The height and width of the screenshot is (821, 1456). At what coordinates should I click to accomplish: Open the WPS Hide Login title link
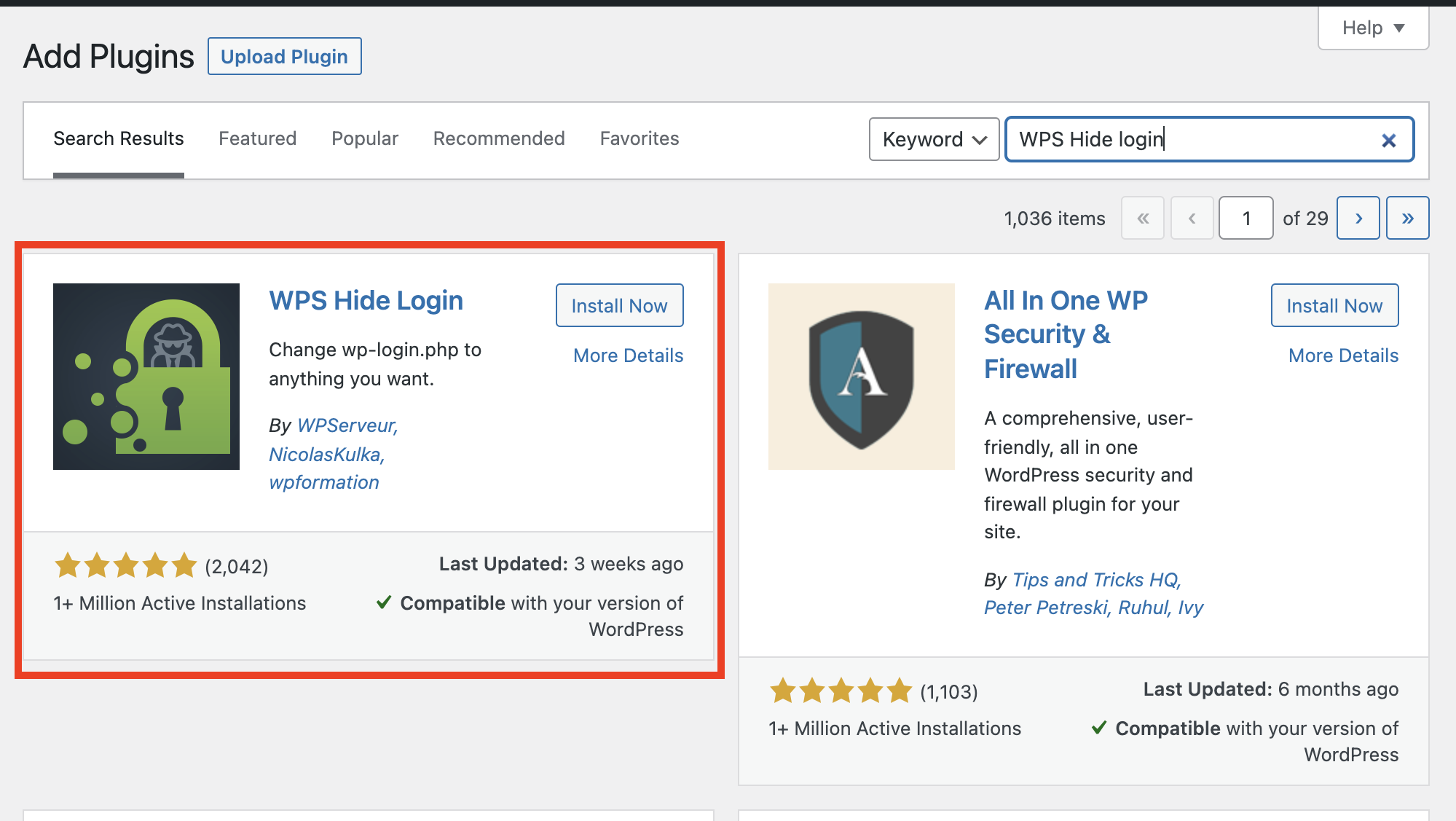(366, 301)
